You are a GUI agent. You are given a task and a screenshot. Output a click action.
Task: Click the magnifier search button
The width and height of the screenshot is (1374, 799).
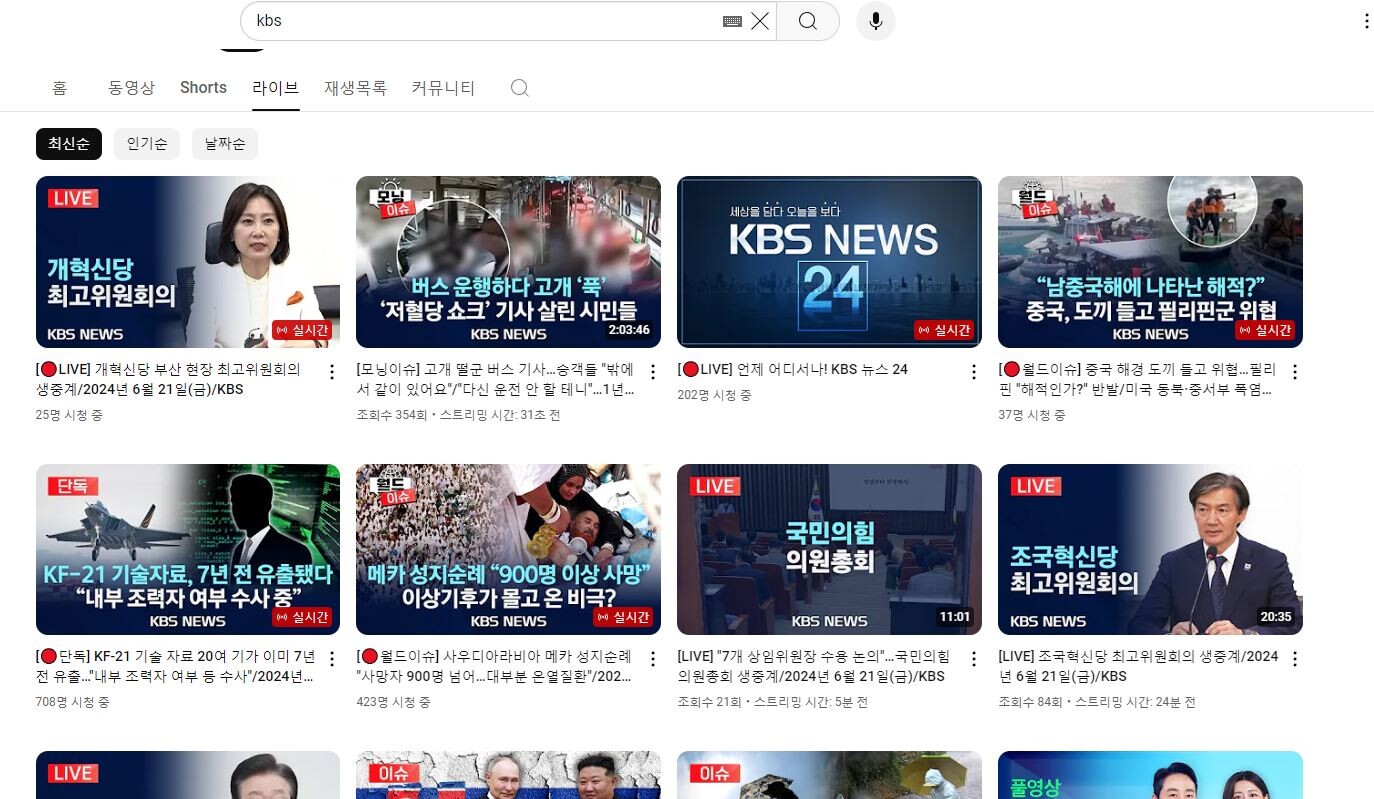coord(808,21)
